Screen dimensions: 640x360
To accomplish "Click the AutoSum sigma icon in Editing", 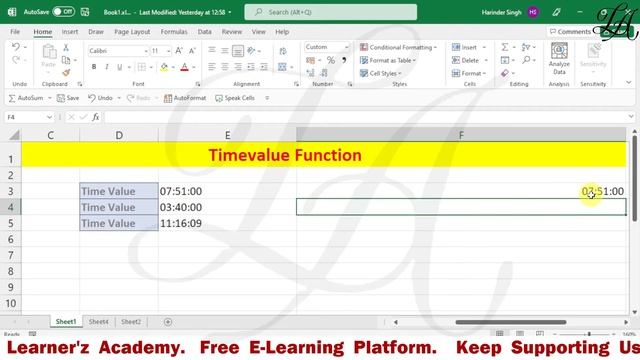I will point(505,47).
